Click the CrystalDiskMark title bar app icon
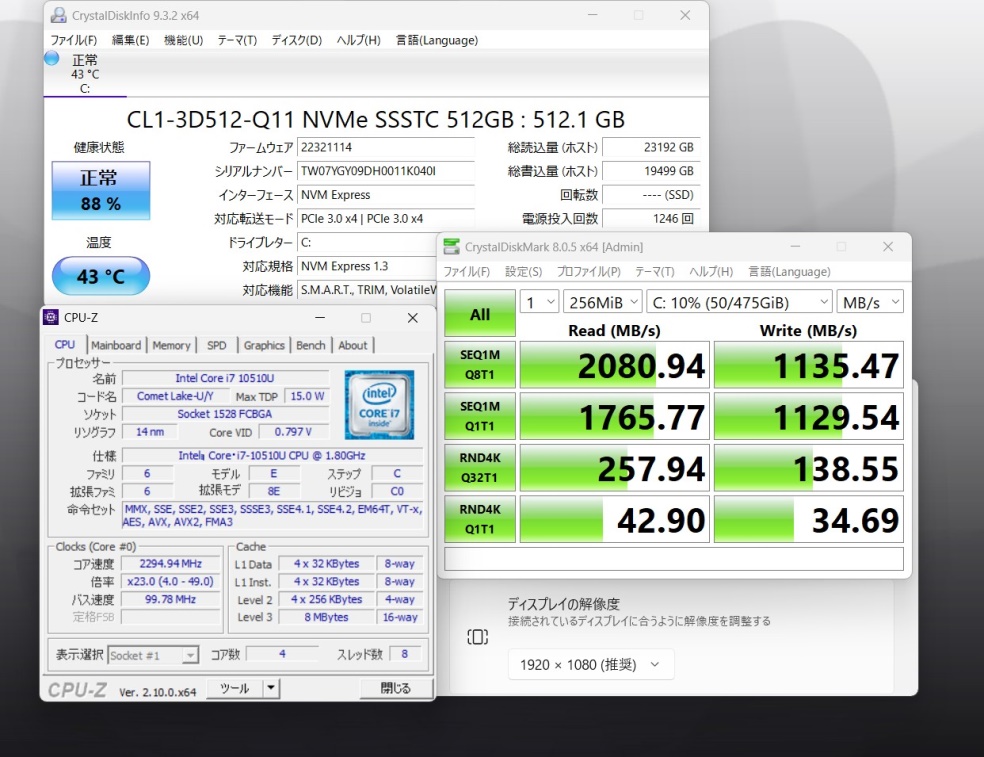Screen dimensions: 984x757 point(451,247)
